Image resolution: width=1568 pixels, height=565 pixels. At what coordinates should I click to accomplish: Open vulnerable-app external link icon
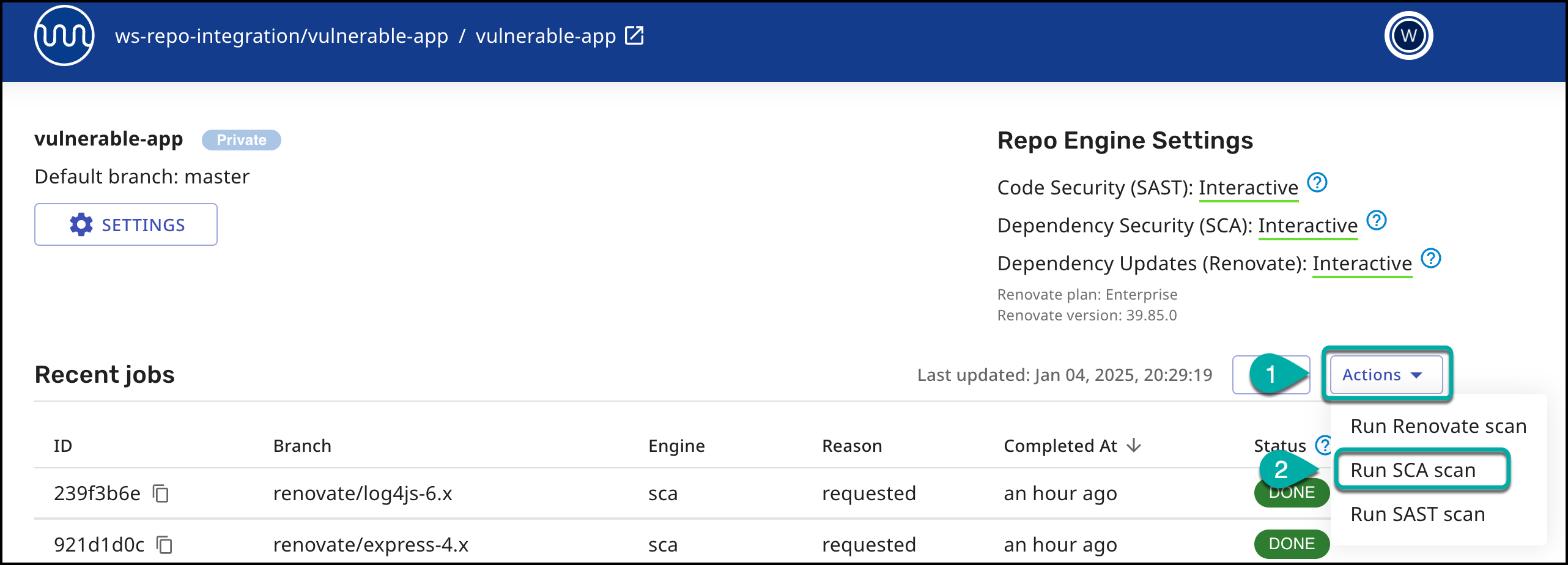pyautogui.click(x=634, y=35)
